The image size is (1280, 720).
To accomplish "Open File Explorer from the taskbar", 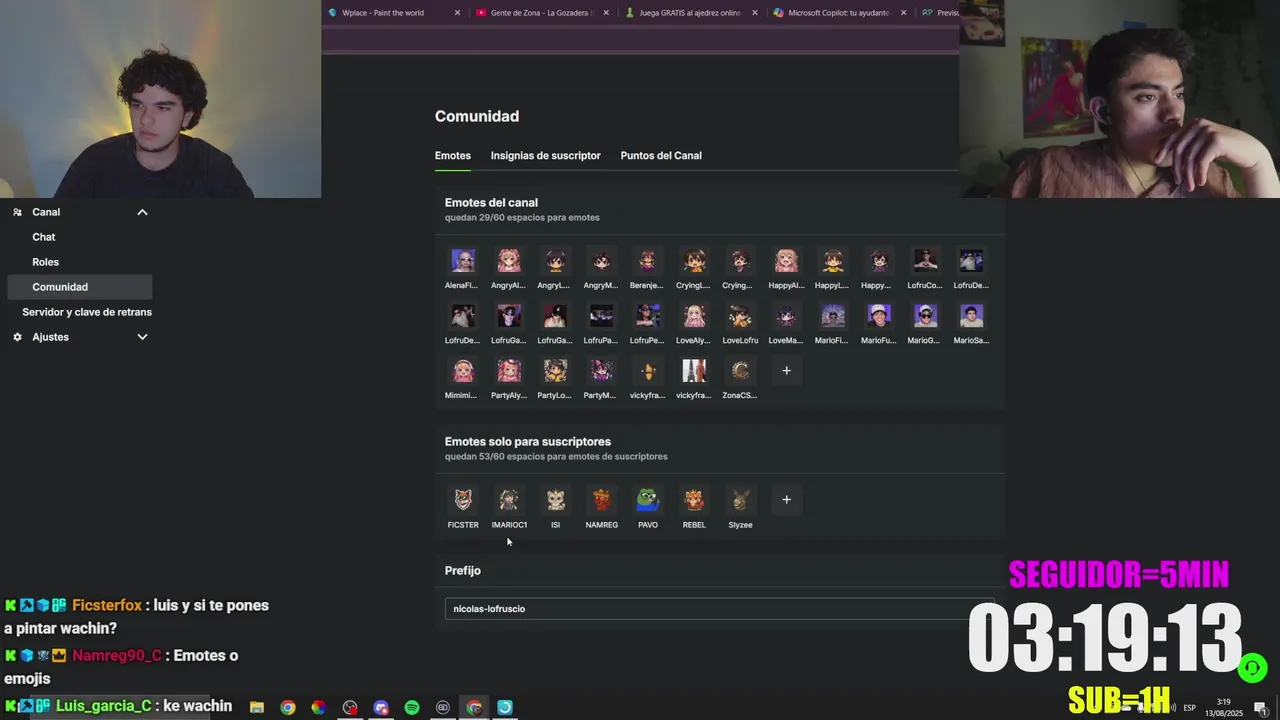I will 257,707.
